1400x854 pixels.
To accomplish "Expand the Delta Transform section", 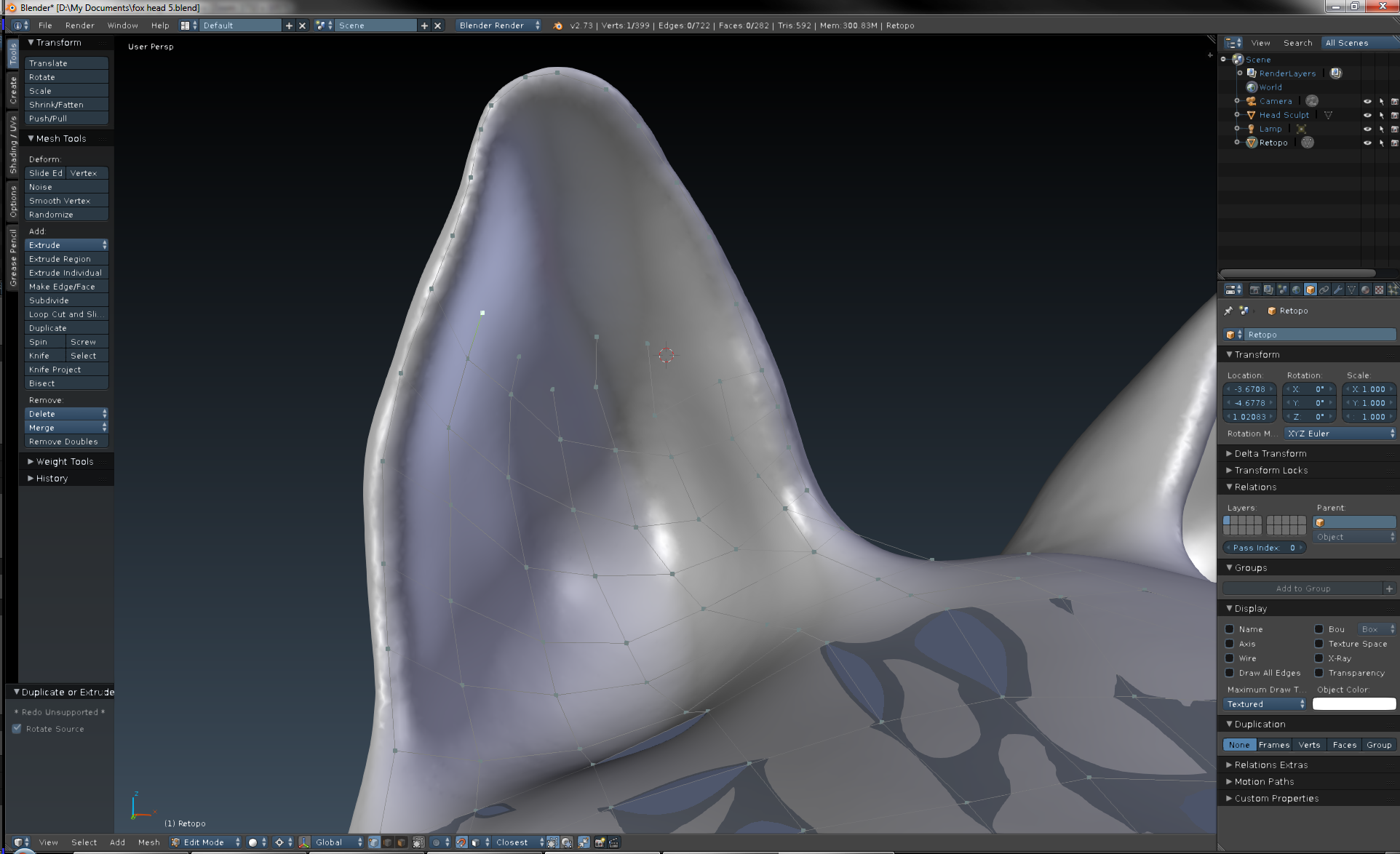I will tap(1268, 453).
